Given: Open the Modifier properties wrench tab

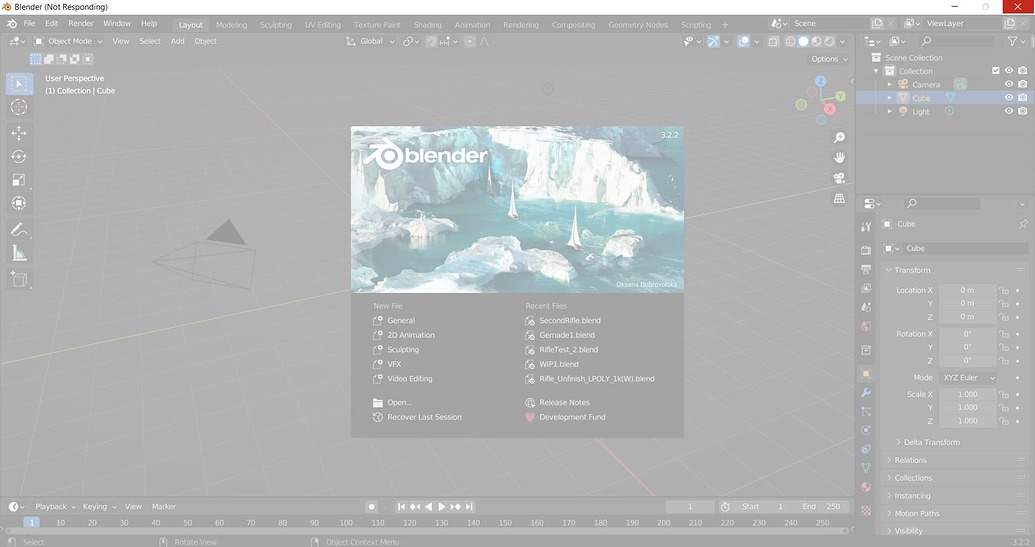Looking at the screenshot, I should (866, 393).
